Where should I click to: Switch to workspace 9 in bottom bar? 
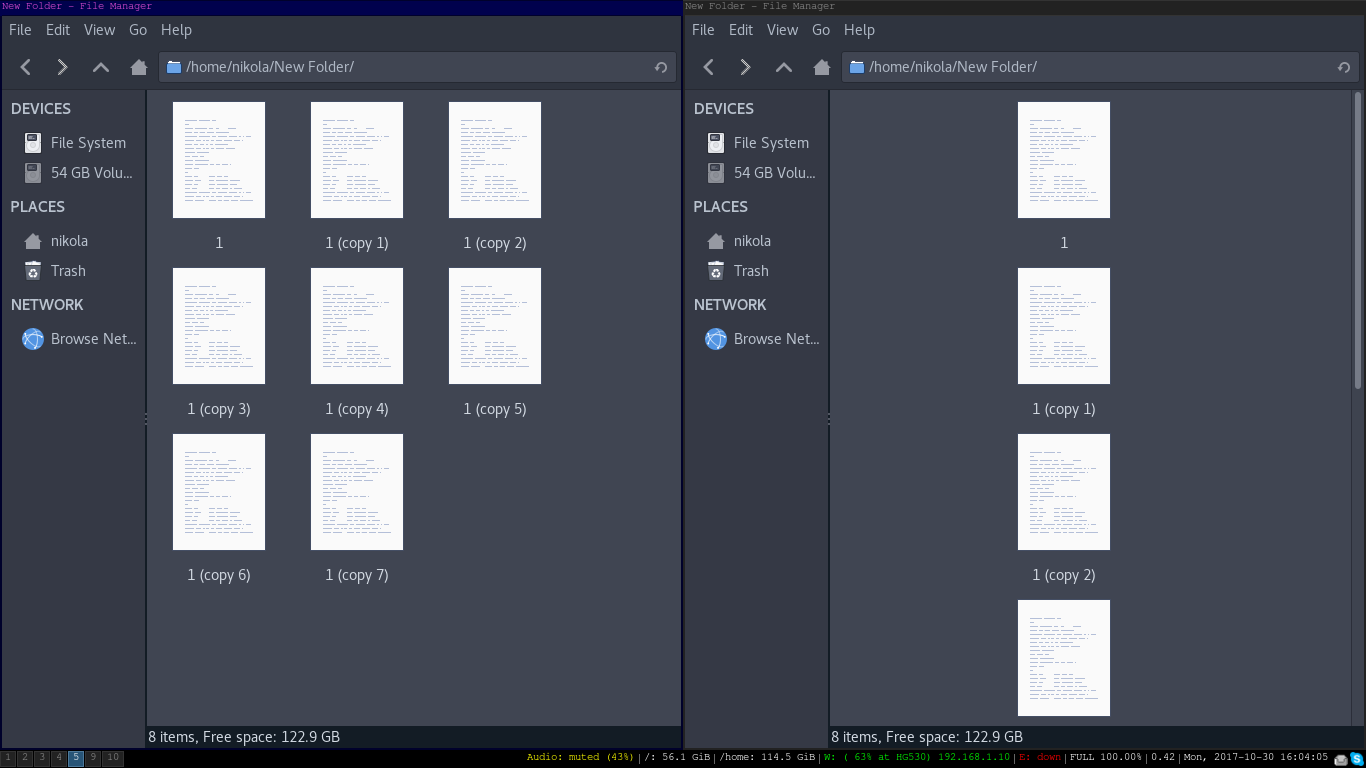tap(92, 759)
